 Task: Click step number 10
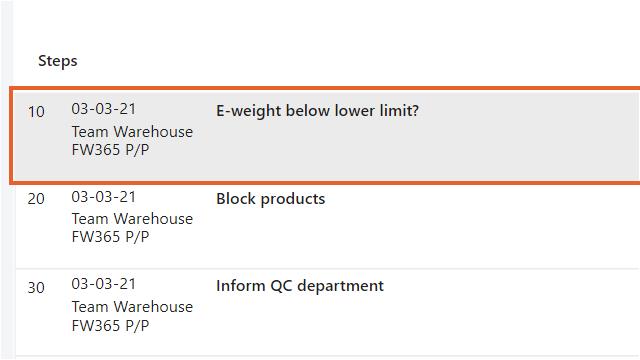36,111
